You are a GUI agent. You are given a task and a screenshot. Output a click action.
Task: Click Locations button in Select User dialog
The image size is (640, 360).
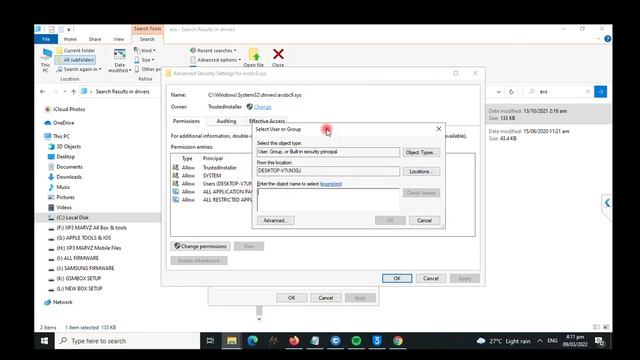[x=421, y=171]
